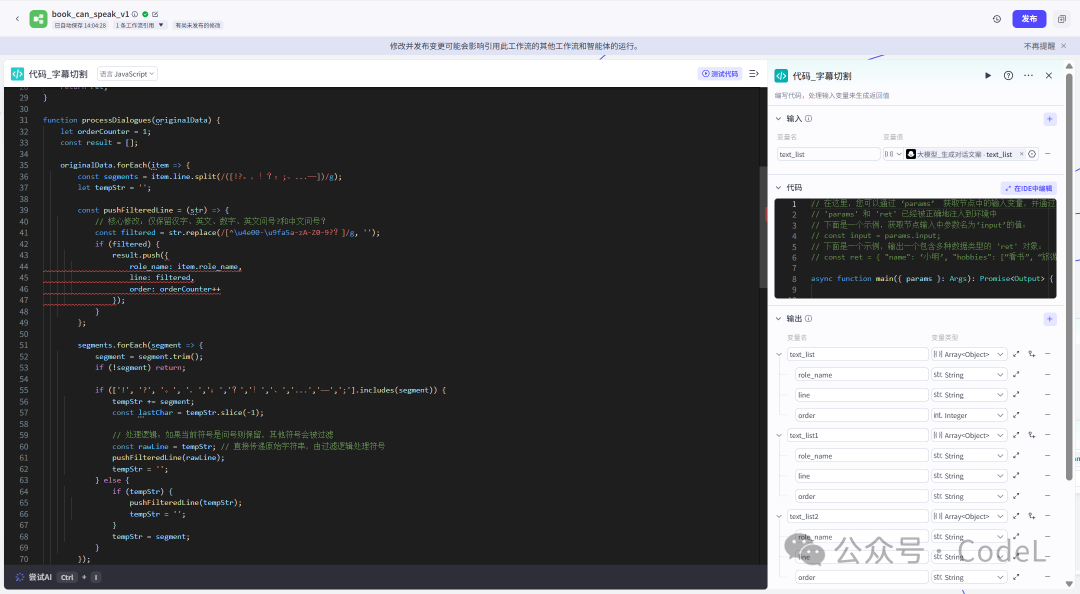The height and width of the screenshot is (594, 1080).
Task: Go back using the top-left arrow
Action: [17, 19]
